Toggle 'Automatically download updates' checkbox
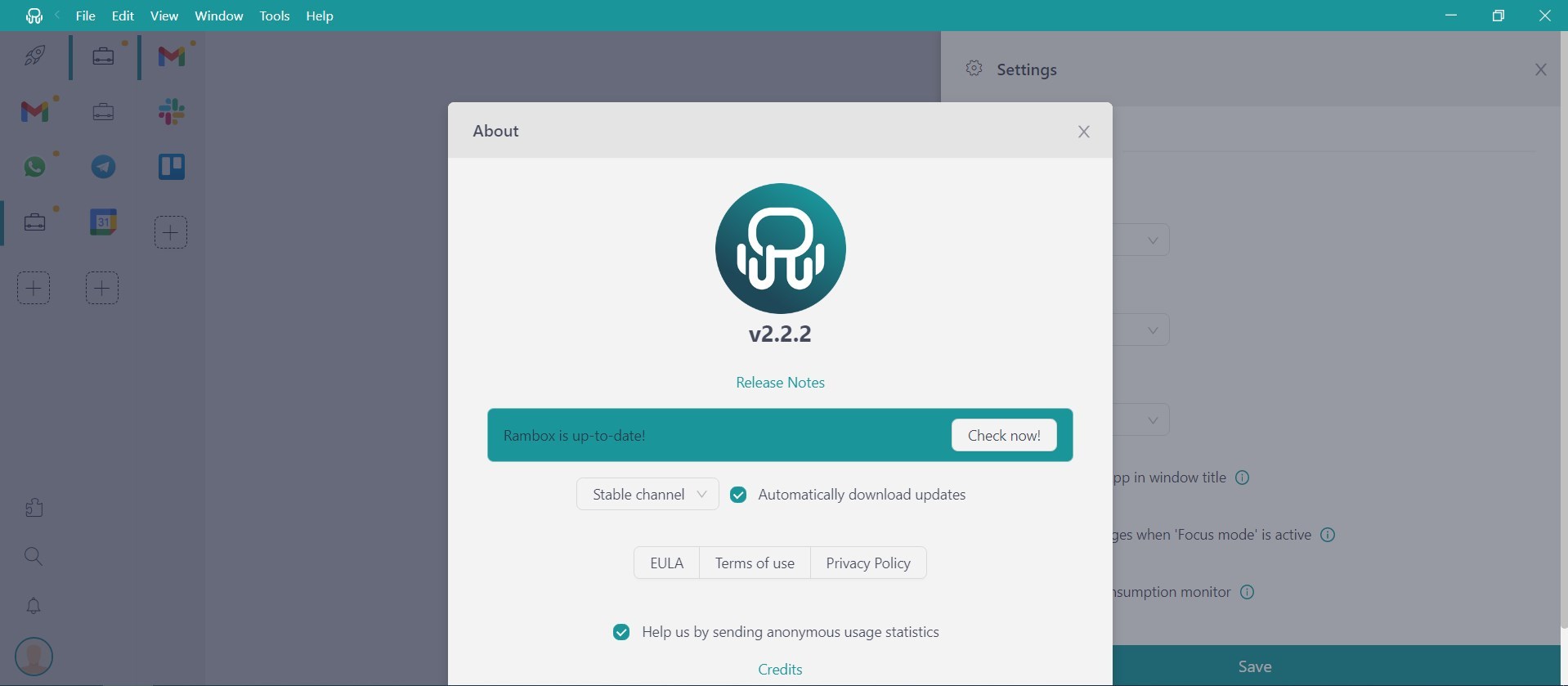The height and width of the screenshot is (686, 1568). pyautogui.click(x=738, y=495)
